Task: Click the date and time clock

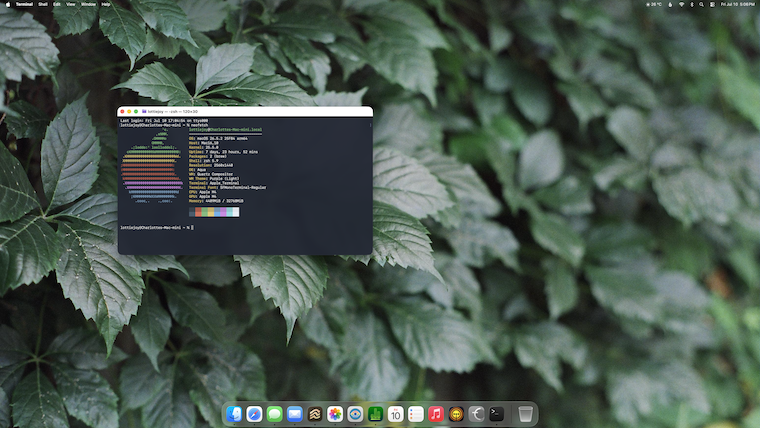Action: pyautogui.click(x=738, y=4)
